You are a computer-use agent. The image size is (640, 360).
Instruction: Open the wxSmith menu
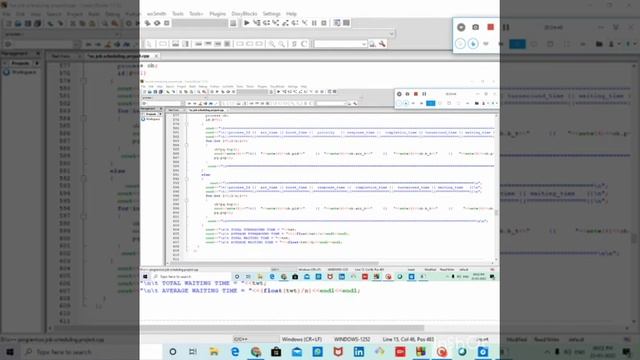pyautogui.click(x=156, y=13)
